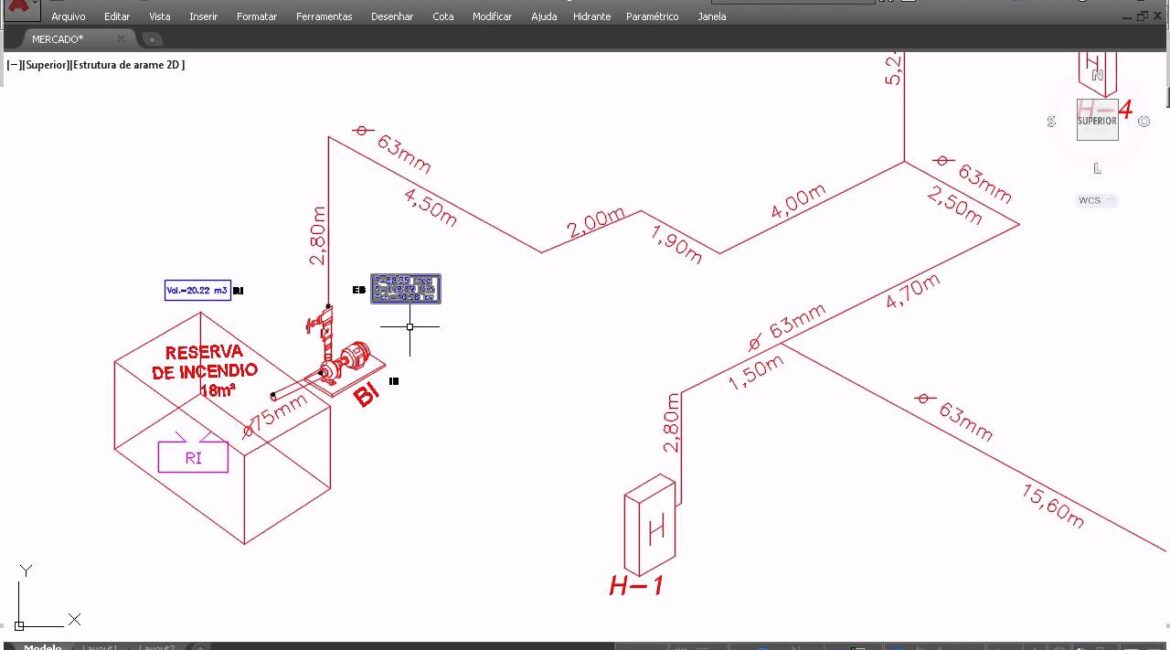Open the Desenhar menu
Image resolution: width=1170 pixels, height=650 pixels.
[392, 17]
